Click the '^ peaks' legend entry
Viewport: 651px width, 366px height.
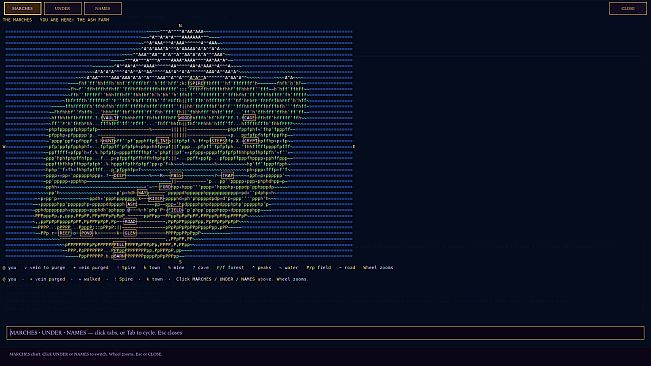262,268
